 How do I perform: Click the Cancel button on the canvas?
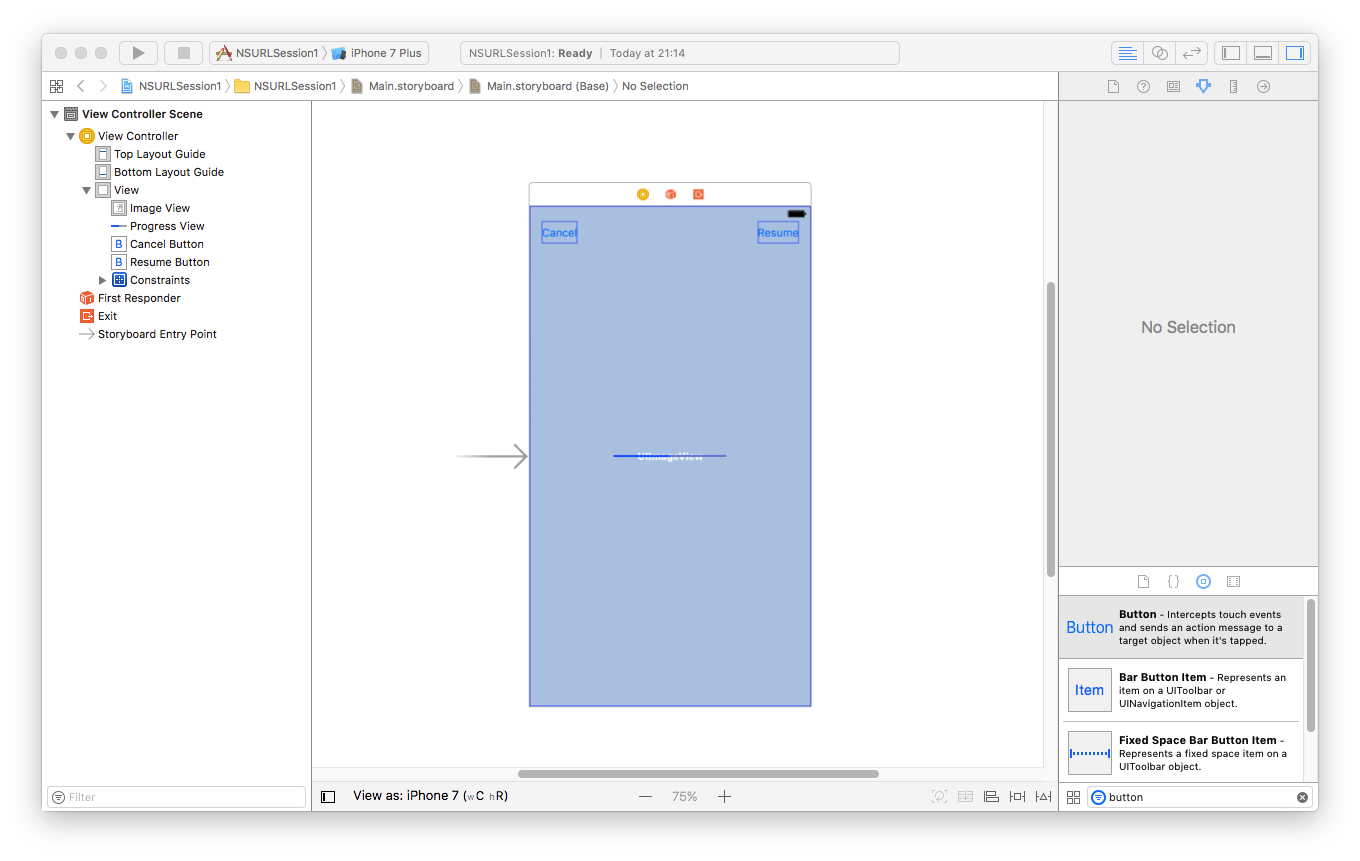tap(559, 232)
